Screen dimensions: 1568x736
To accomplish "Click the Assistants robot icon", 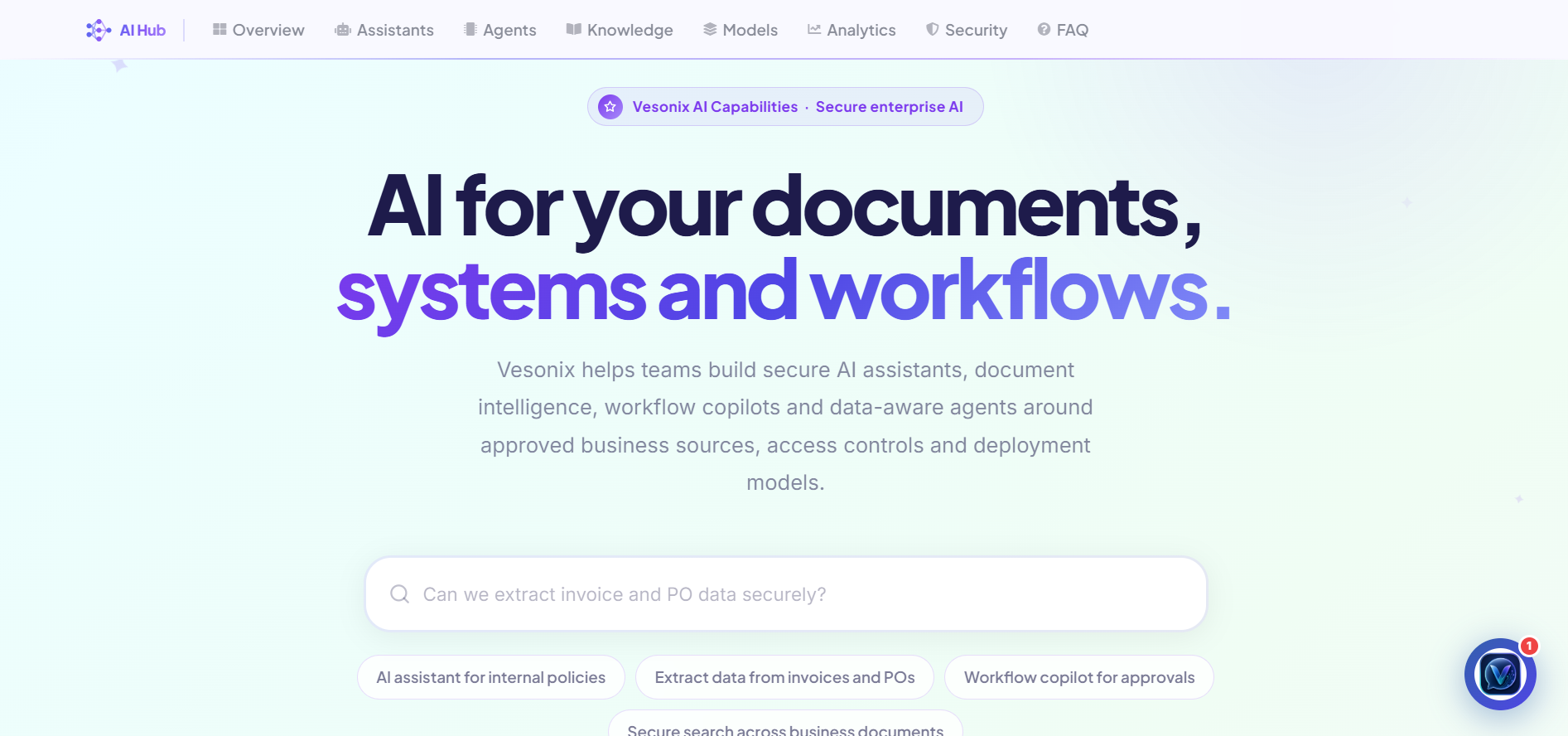I will click(343, 30).
